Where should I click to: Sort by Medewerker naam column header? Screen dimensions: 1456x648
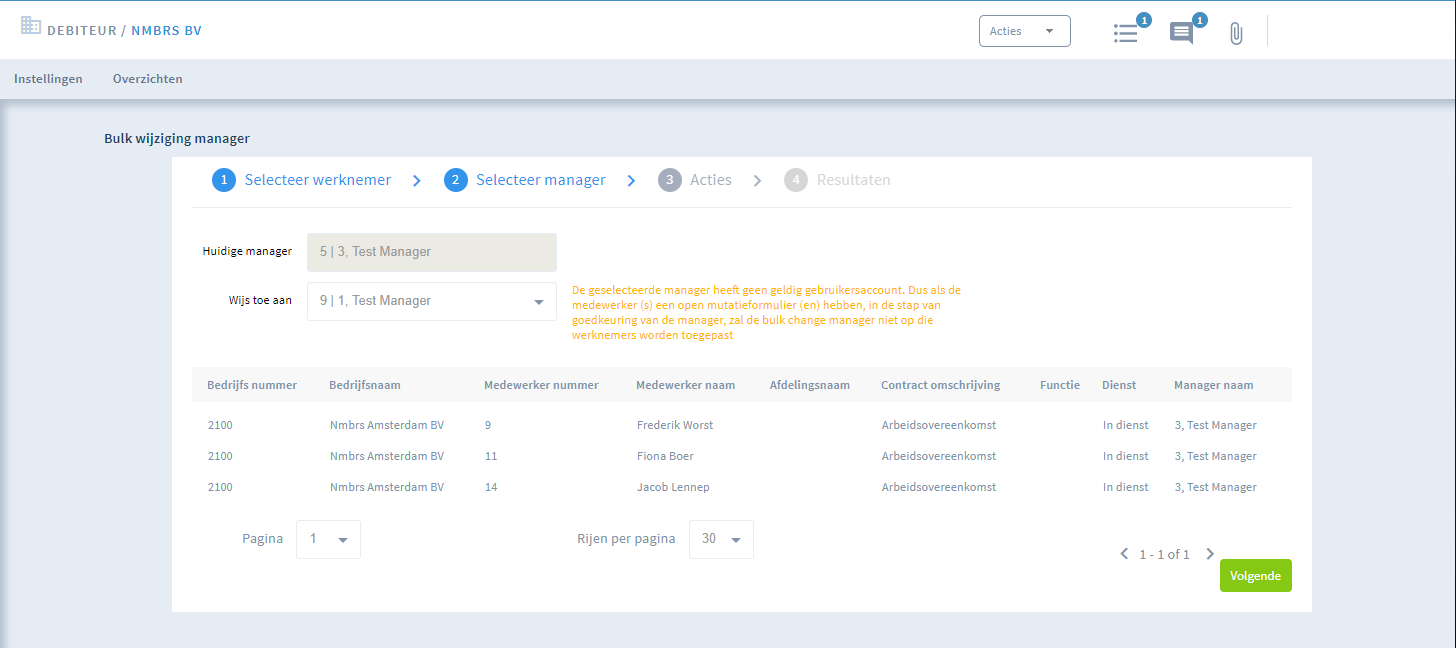point(685,385)
